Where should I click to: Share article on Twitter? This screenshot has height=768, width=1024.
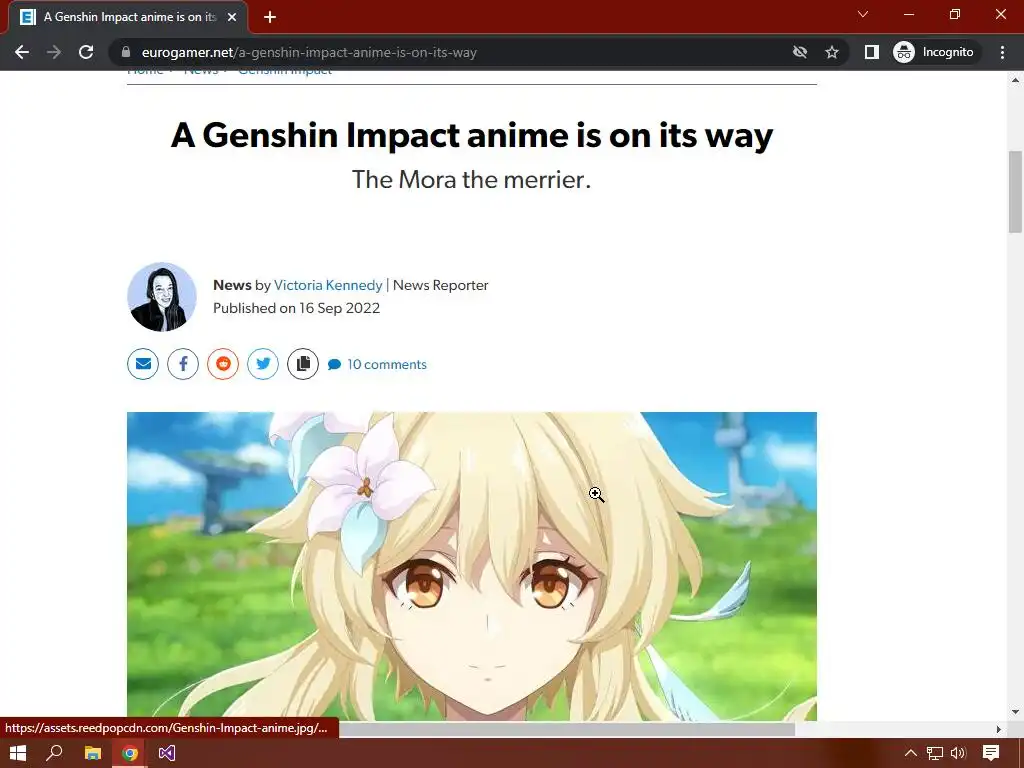(263, 364)
